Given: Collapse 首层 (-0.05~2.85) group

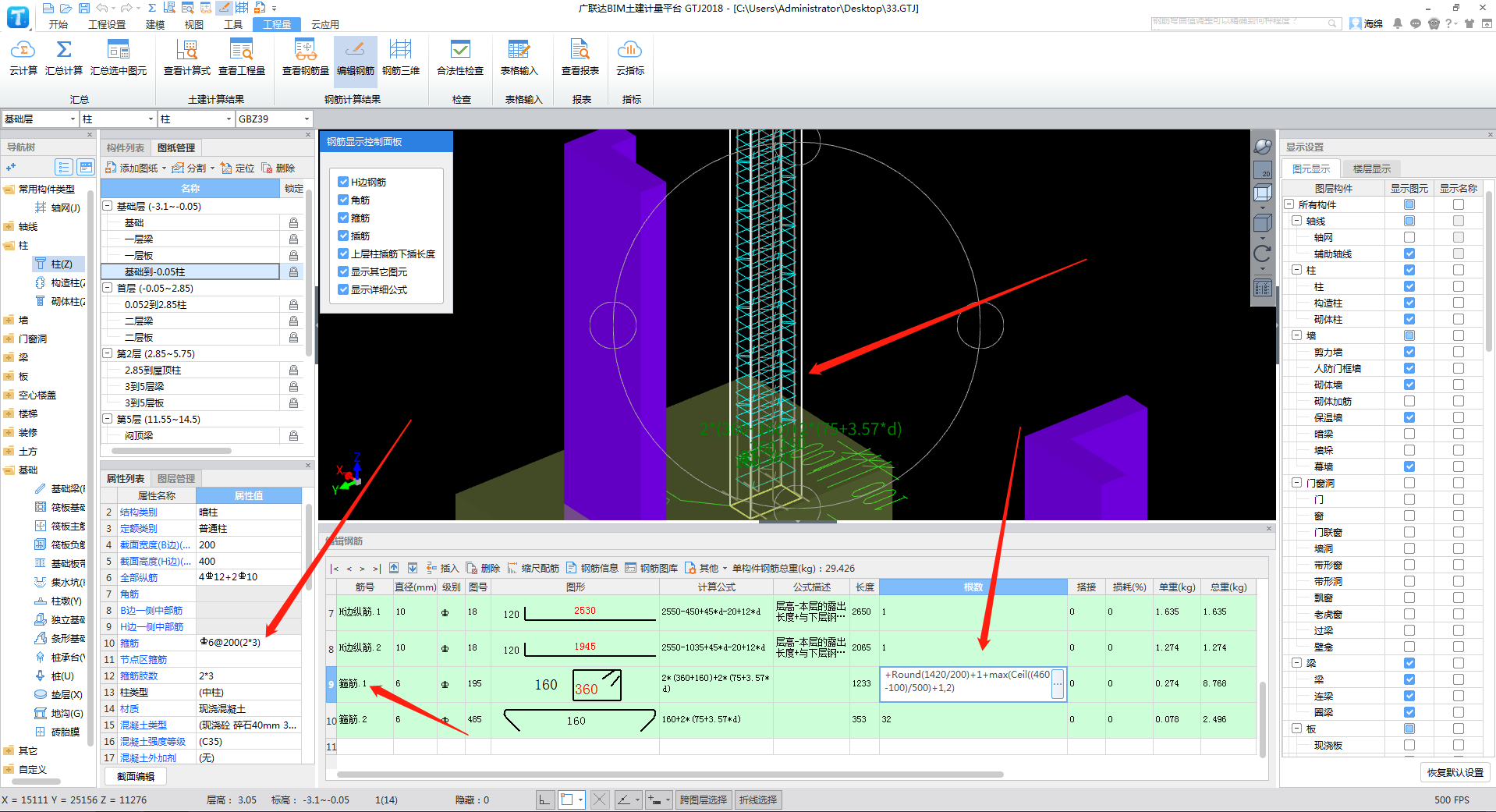Looking at the screenshot, I should point(108,289).
